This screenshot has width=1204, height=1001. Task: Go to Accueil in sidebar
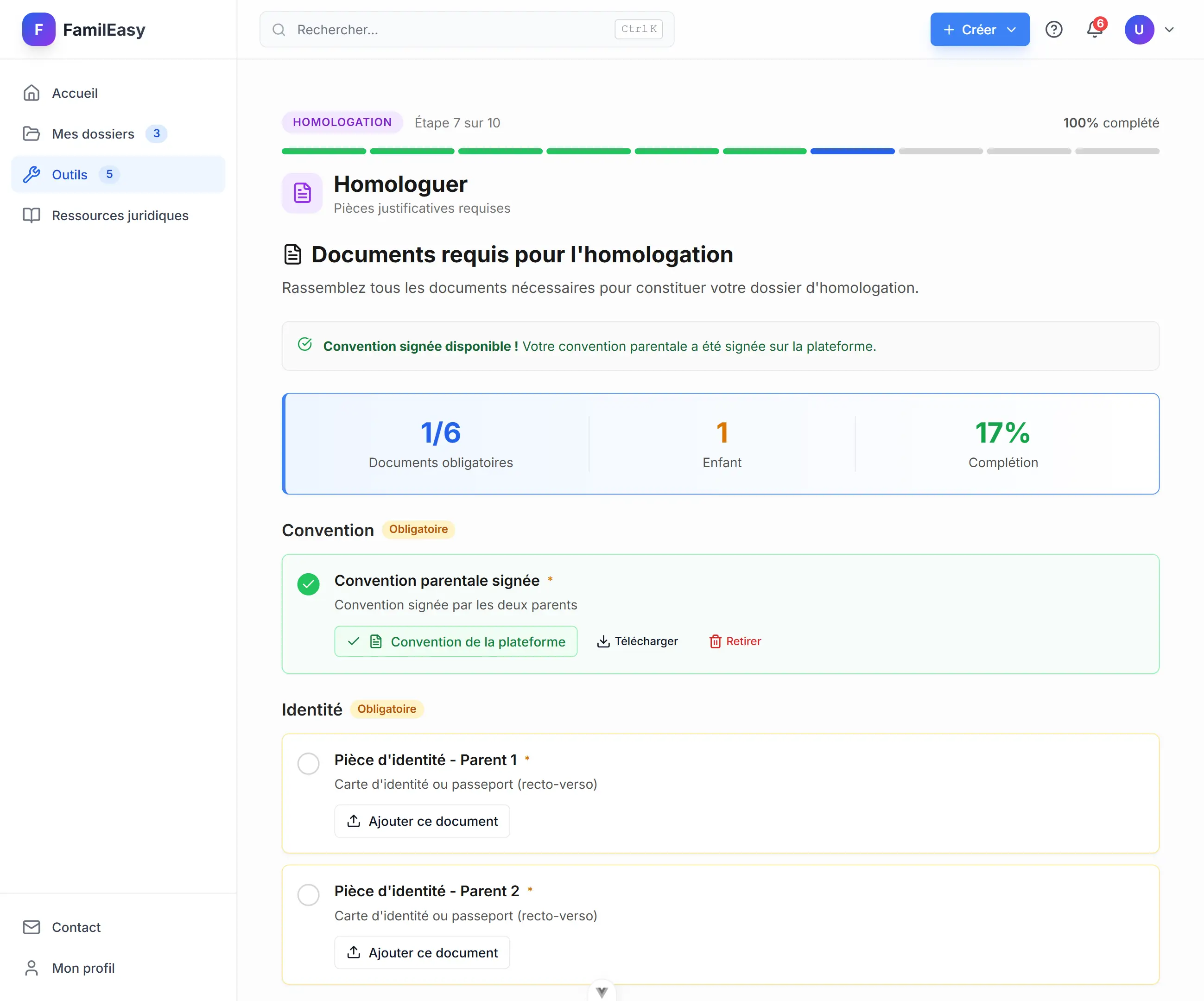coord(118,93)
